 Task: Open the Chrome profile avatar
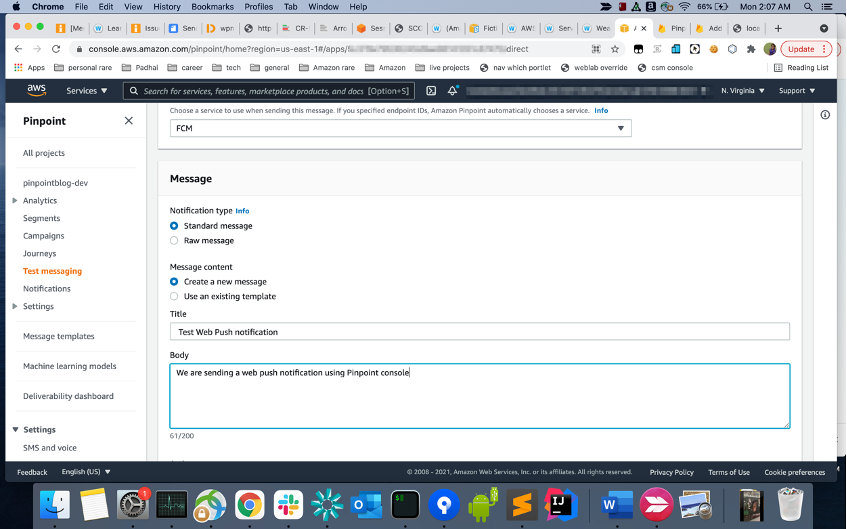[x=770, y=49]
